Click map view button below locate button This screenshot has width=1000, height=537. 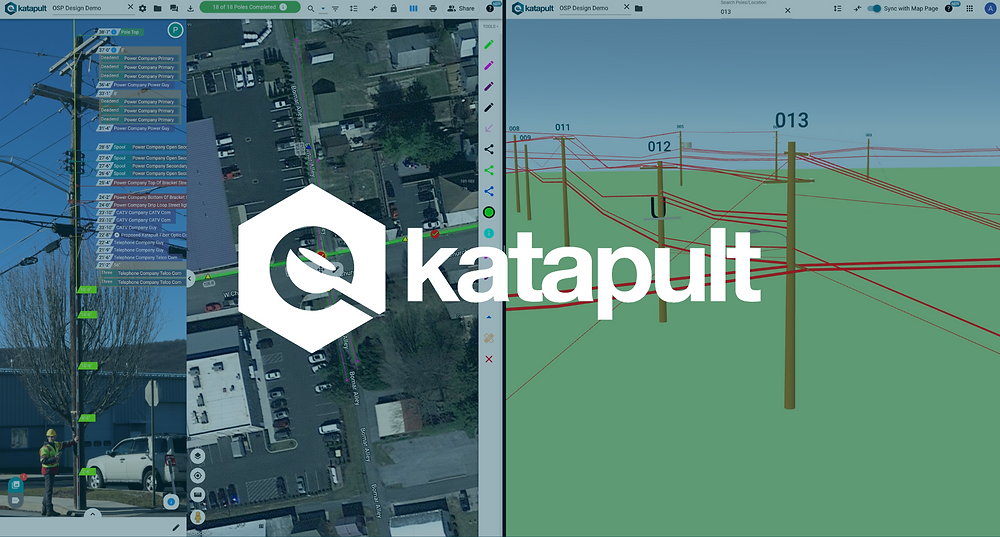tap(198, 495)
